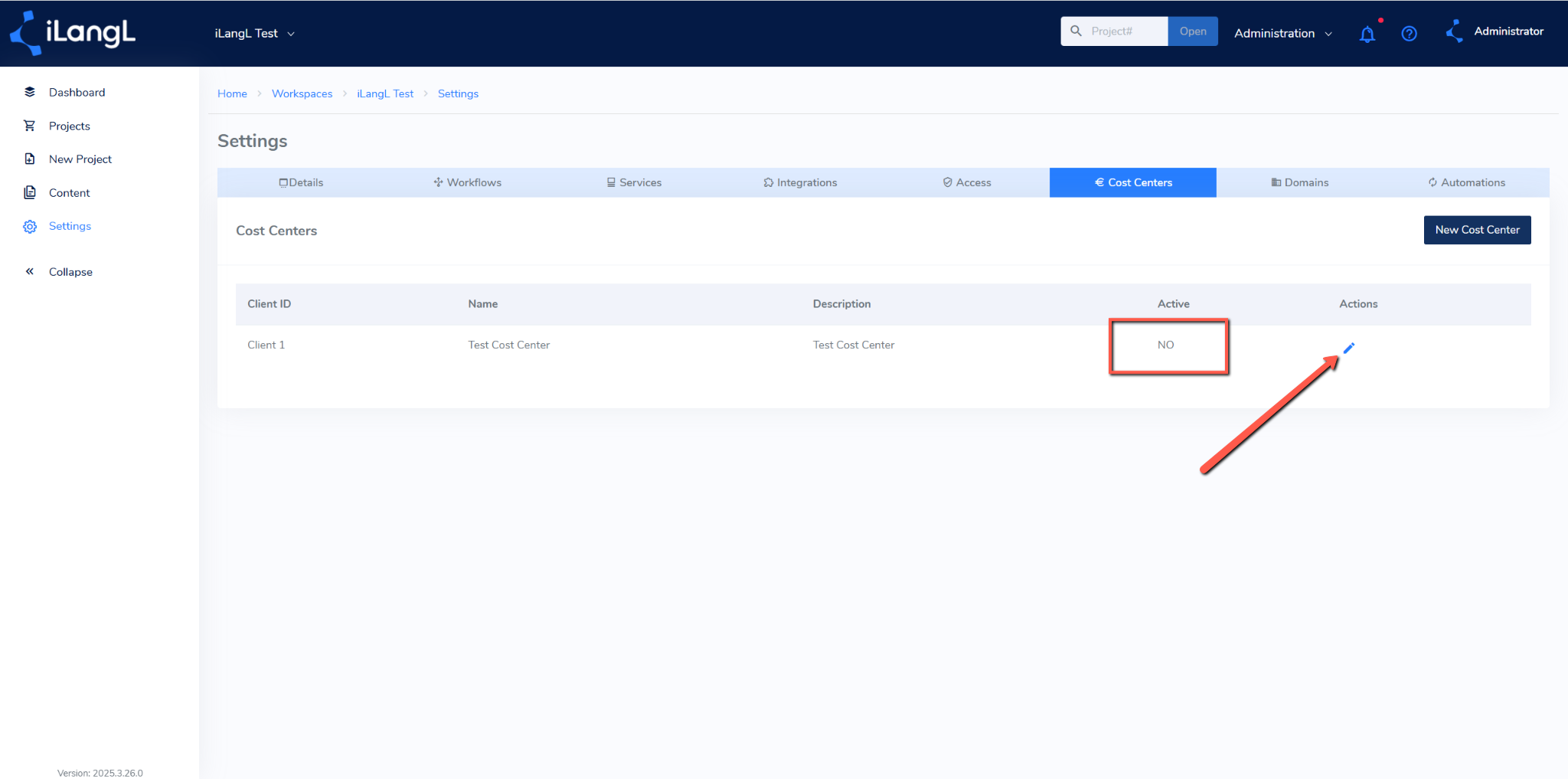This screenshot has width=1568, height=779.
Task: Click the Client 1 cell
Action: [x=266, y=345]
